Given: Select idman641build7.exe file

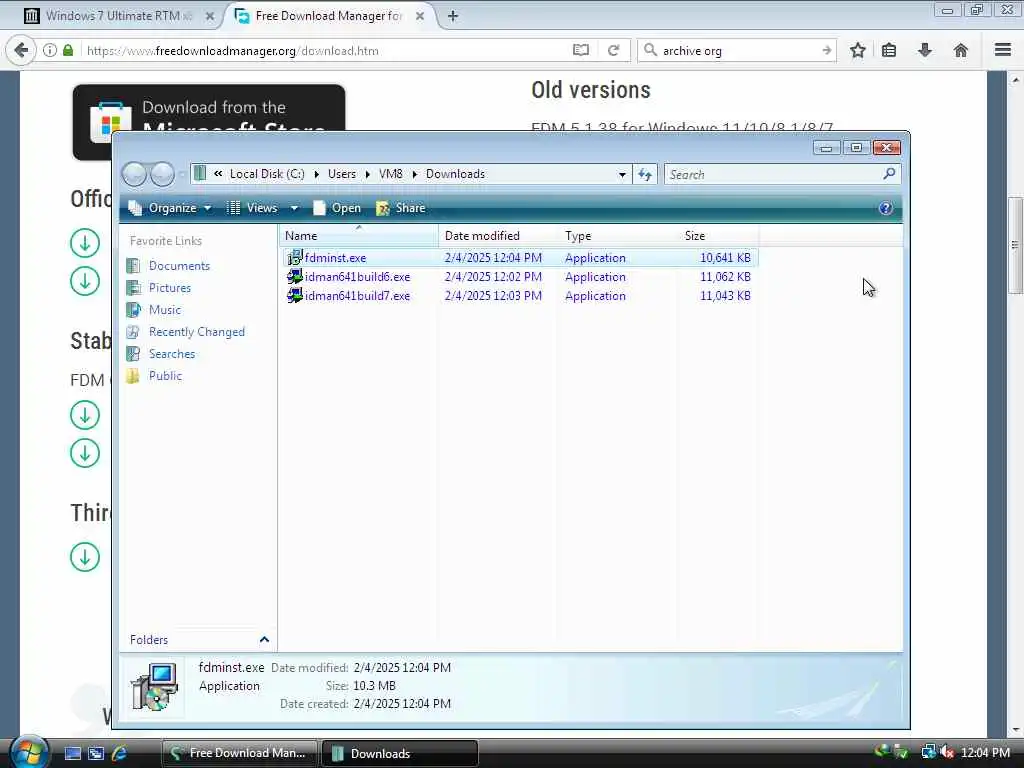Looking at the screenshot, I should click(520, 296).
